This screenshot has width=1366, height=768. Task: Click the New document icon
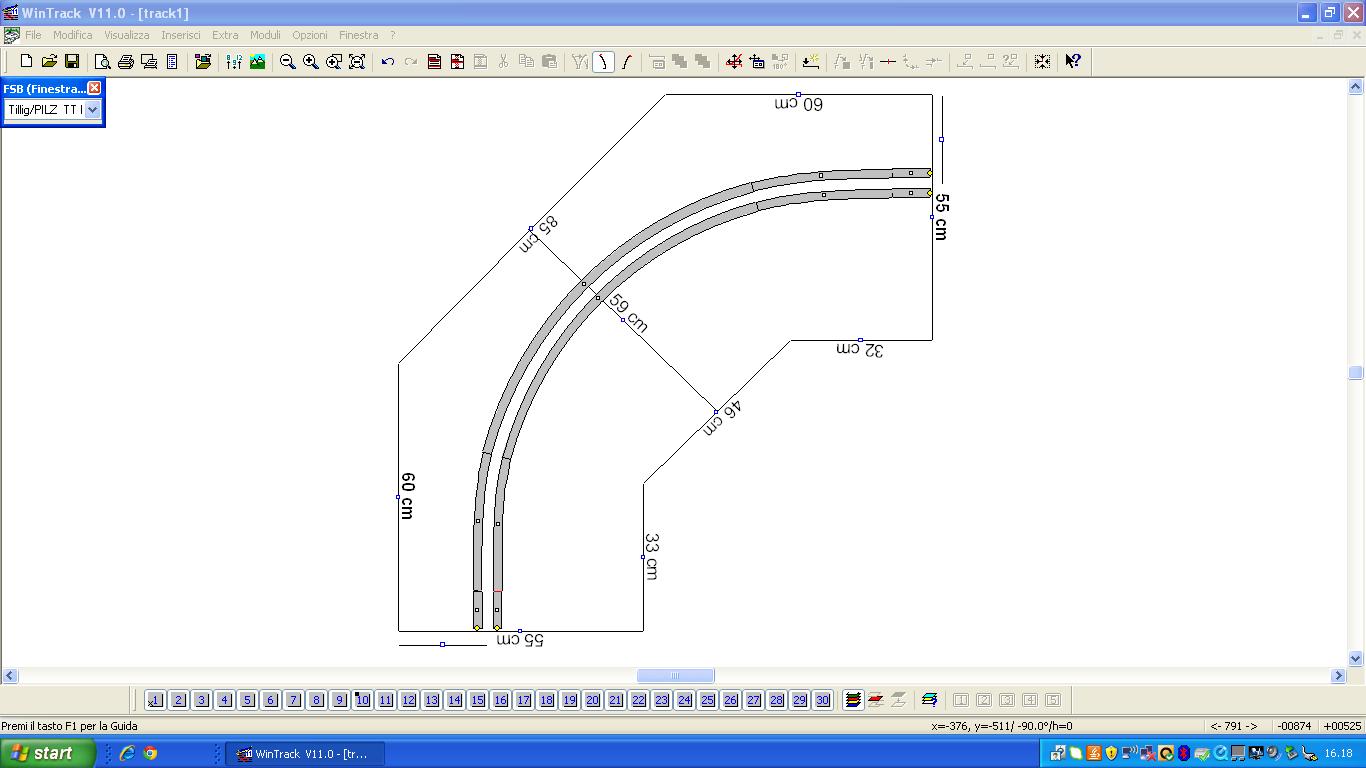[x=27, y=61]
